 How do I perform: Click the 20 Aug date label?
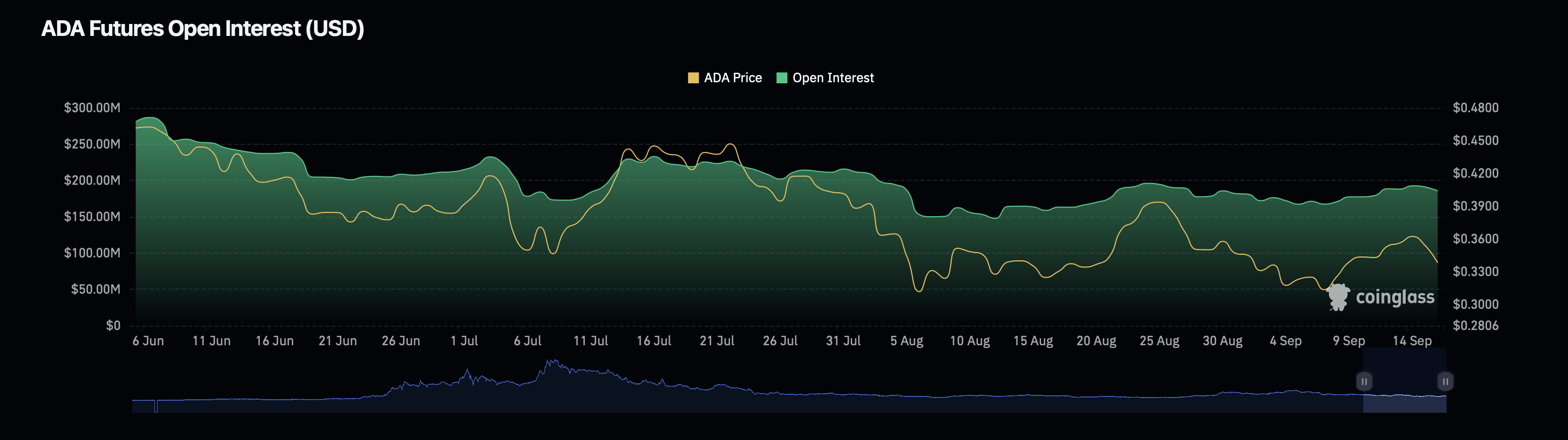pyautogui.click(x=1097, y=341)
